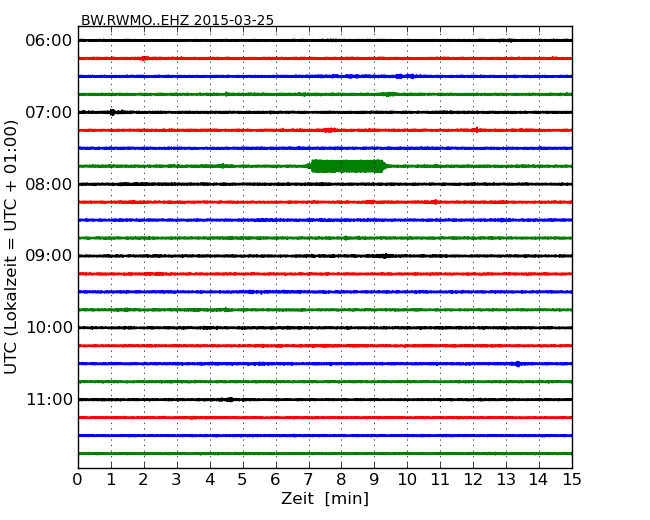650x520 pixels.
Task: Select the 07:00 time label
Action: pyautogui.click(x=49, y=112)
